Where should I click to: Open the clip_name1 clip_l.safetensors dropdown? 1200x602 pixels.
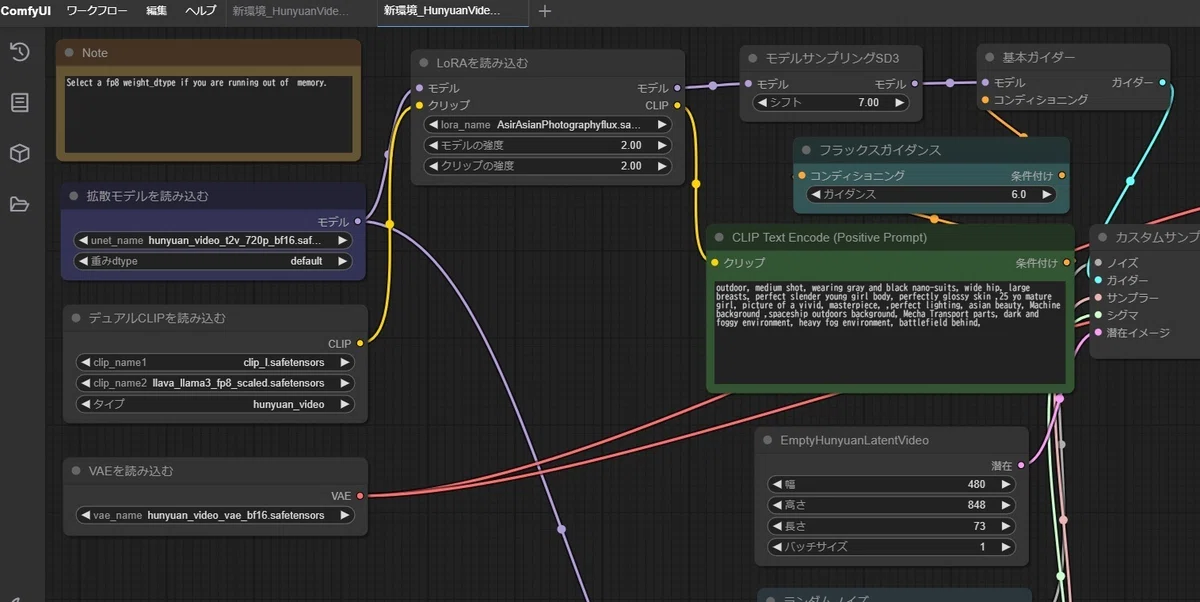point(213,362)
